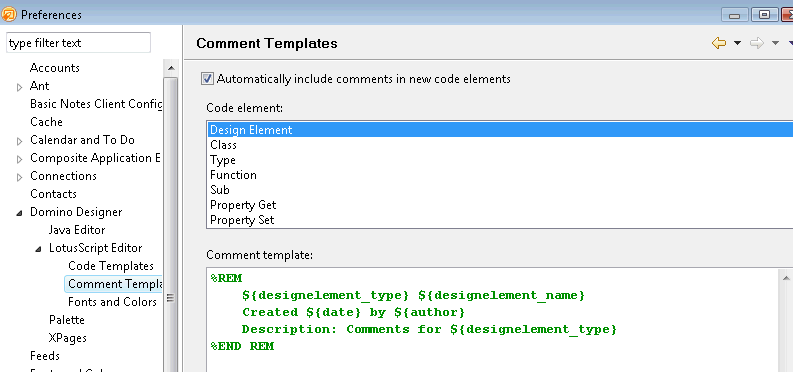Focus the type filter text field

point(78,43)
